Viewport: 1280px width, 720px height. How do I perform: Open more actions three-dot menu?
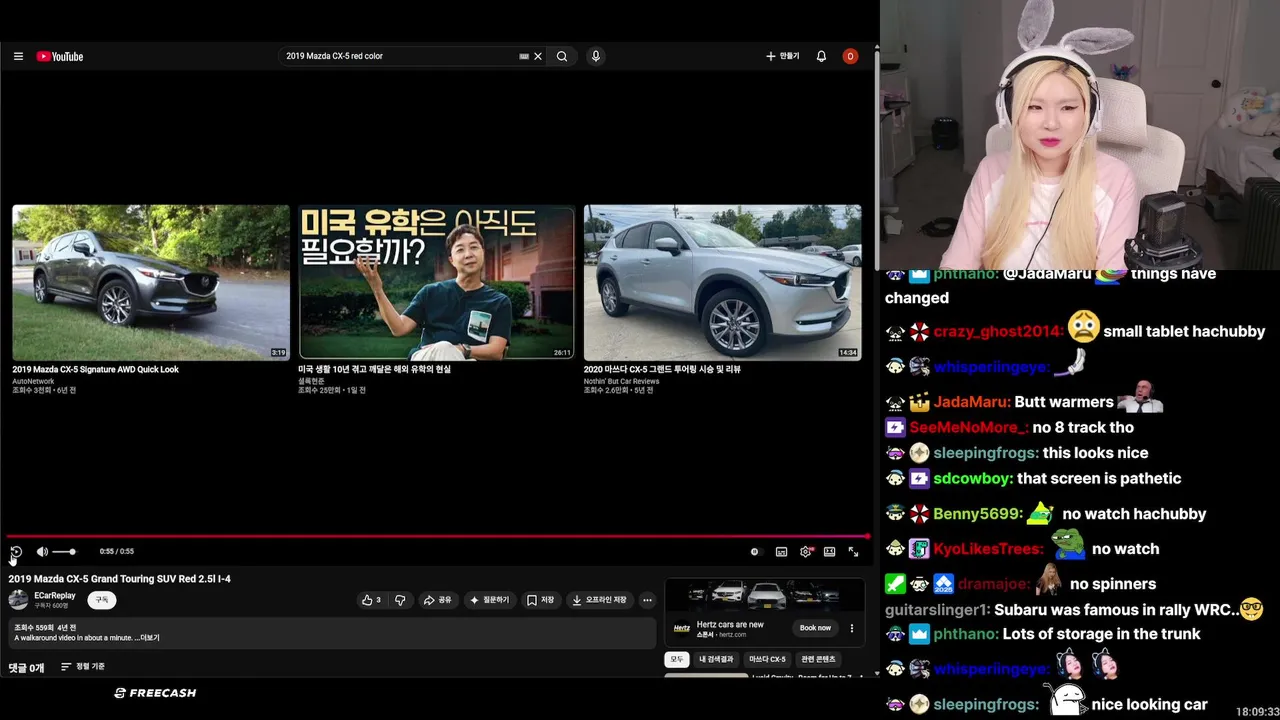point(647,600)
